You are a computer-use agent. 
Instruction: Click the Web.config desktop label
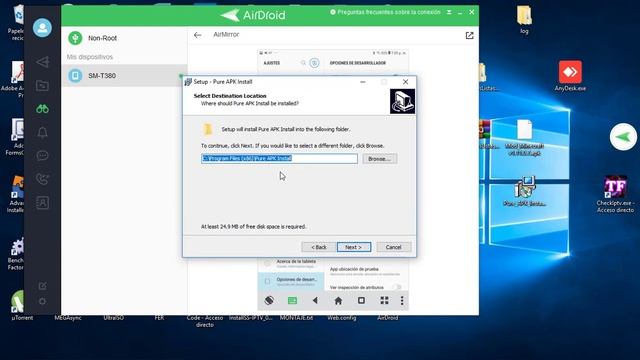click(342, 318)
